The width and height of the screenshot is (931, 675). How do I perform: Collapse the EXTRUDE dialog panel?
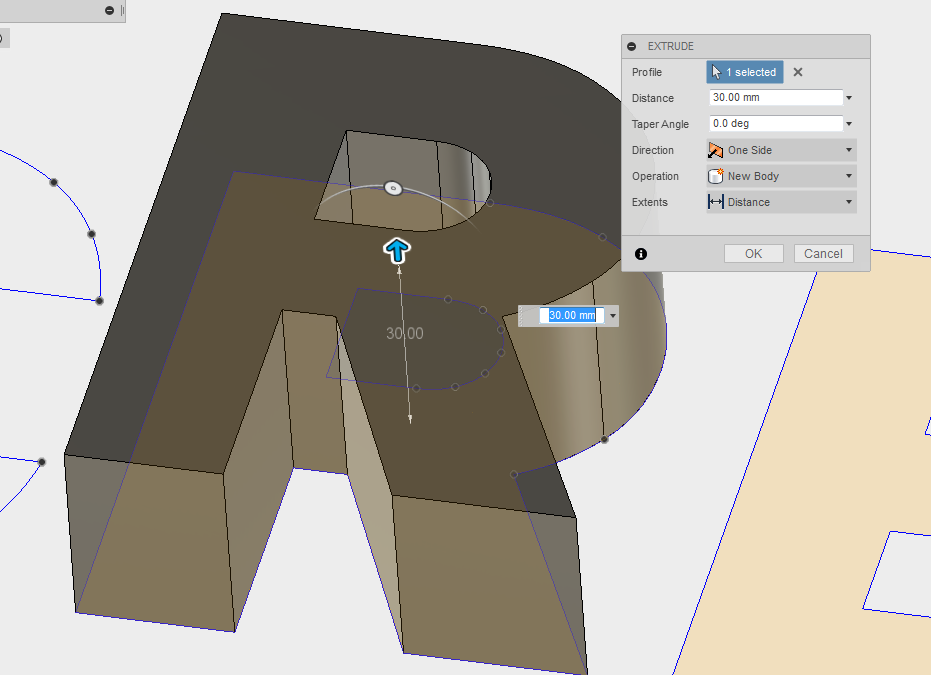point(631,47)
